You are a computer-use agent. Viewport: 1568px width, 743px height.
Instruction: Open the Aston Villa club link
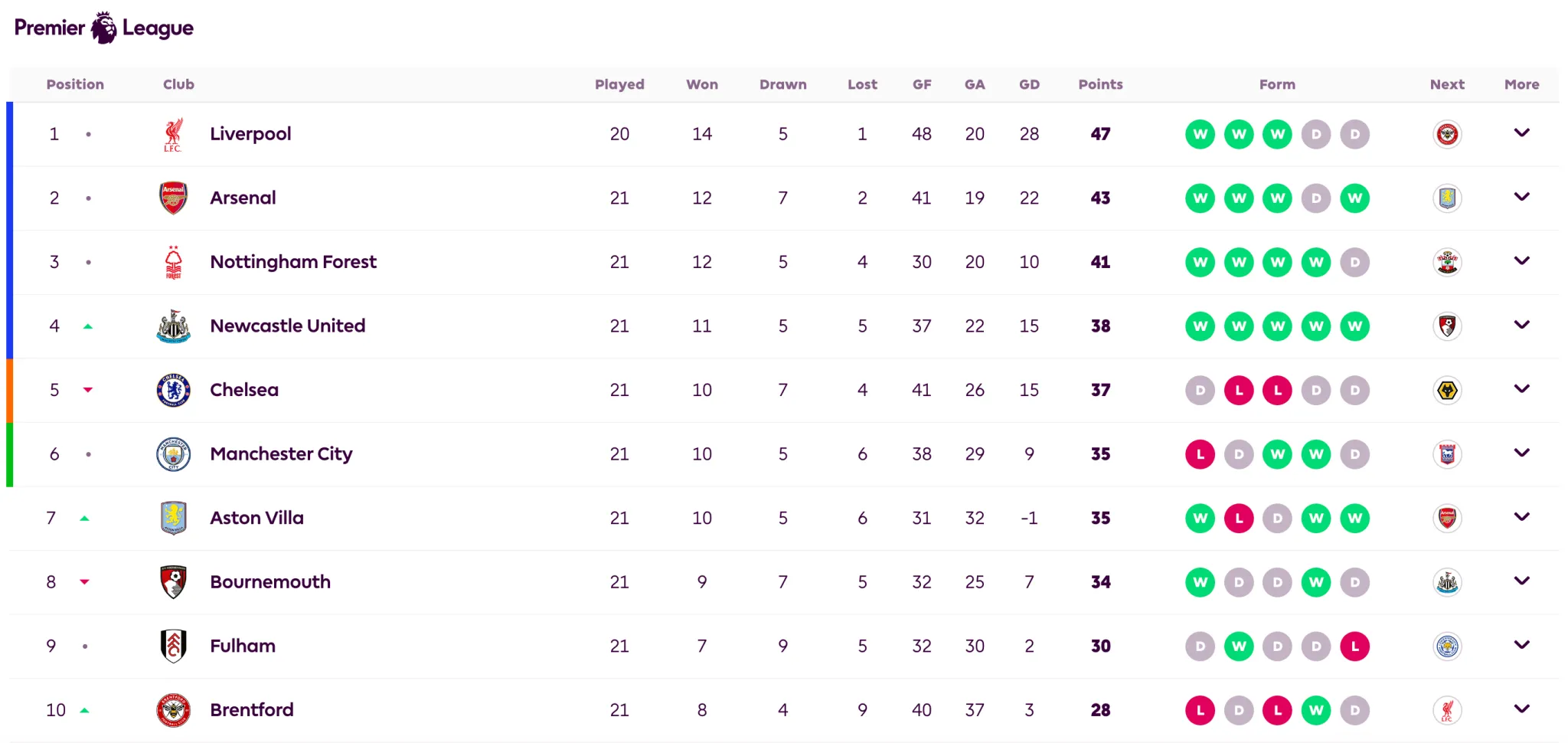256,518
